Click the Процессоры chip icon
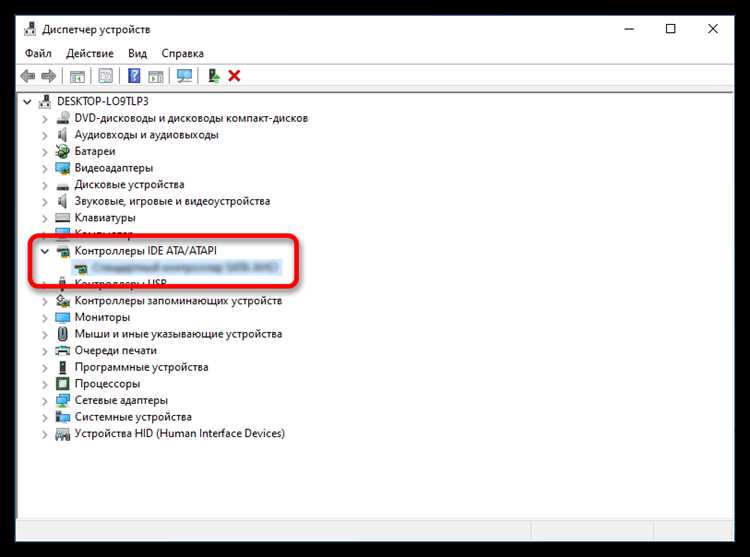 pyautogui.click(x=63, y=383)
